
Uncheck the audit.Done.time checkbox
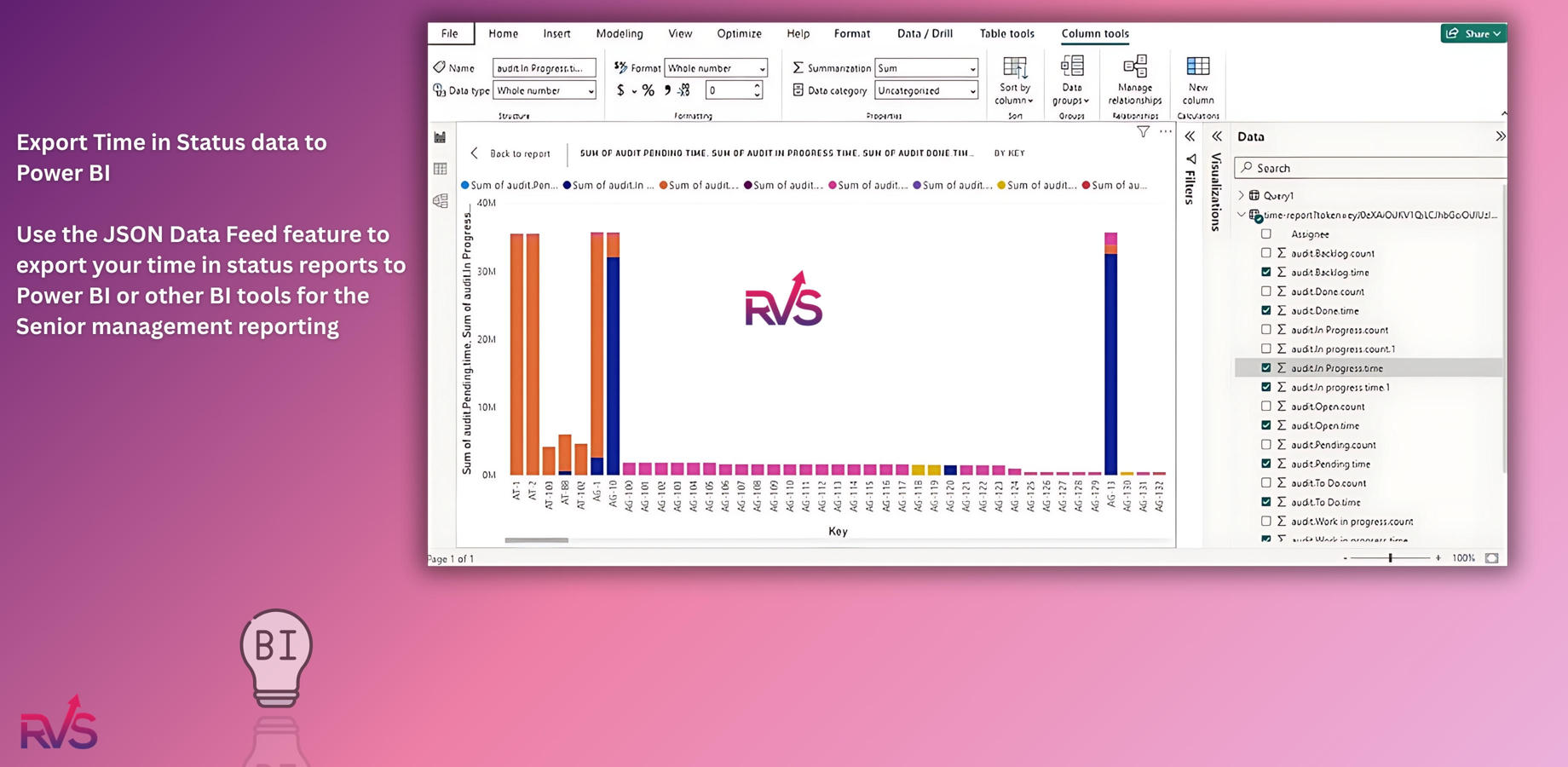pyautogui.click(x=1266, y=310)
